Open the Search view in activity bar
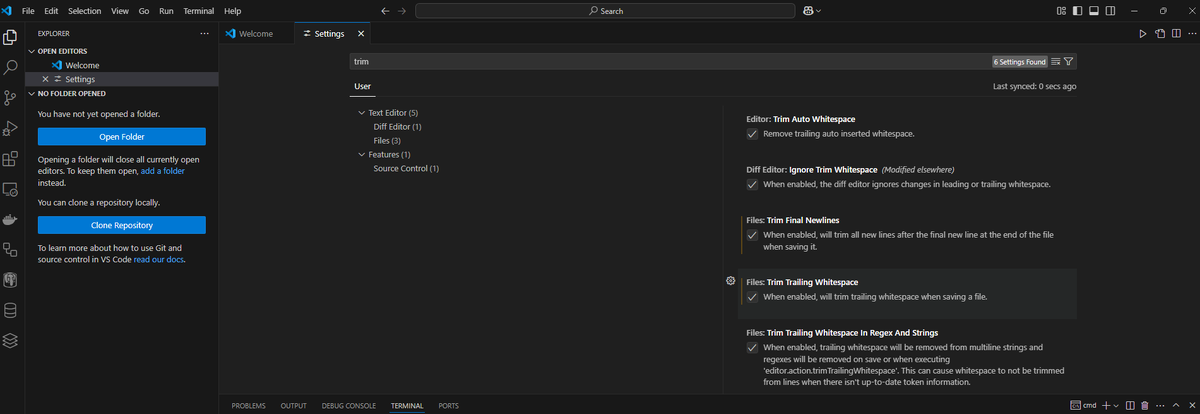 tap(11, 67)
